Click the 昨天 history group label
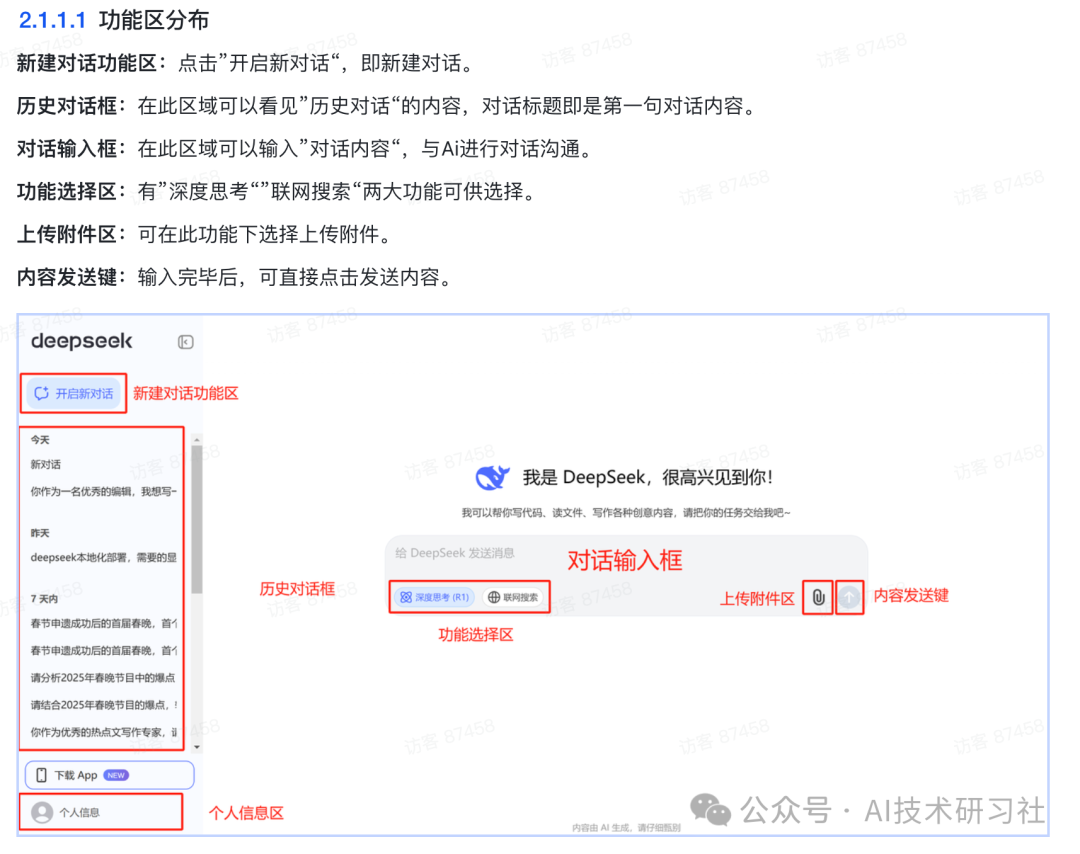The width and height of the screenshot is (1080, 854). [40, 533]
